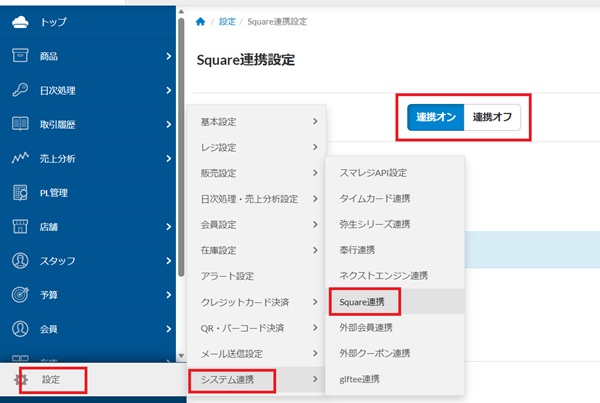Expand メール送信設定 submenu arrow
Screen dimensions: 600x403
(315, 353)
